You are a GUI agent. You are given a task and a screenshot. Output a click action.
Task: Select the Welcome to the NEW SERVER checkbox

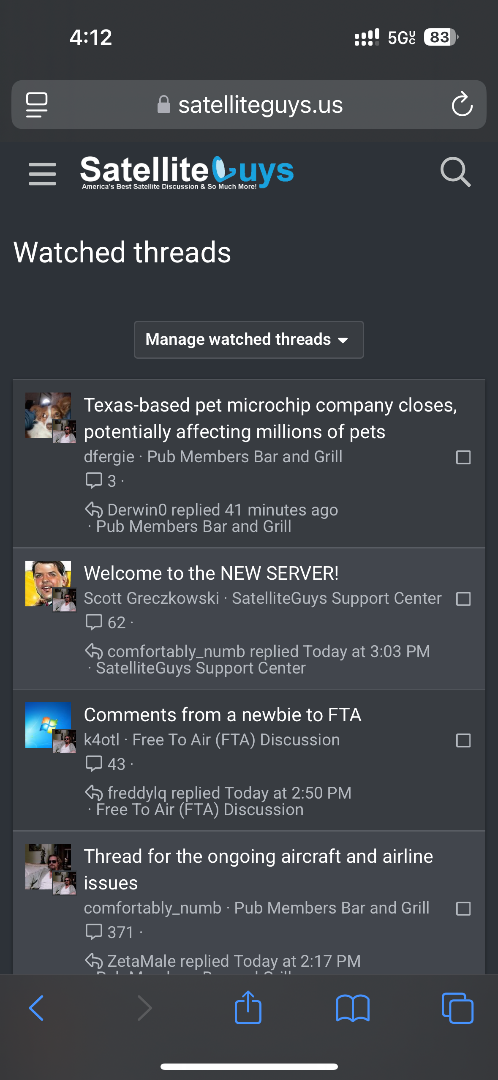464,599
